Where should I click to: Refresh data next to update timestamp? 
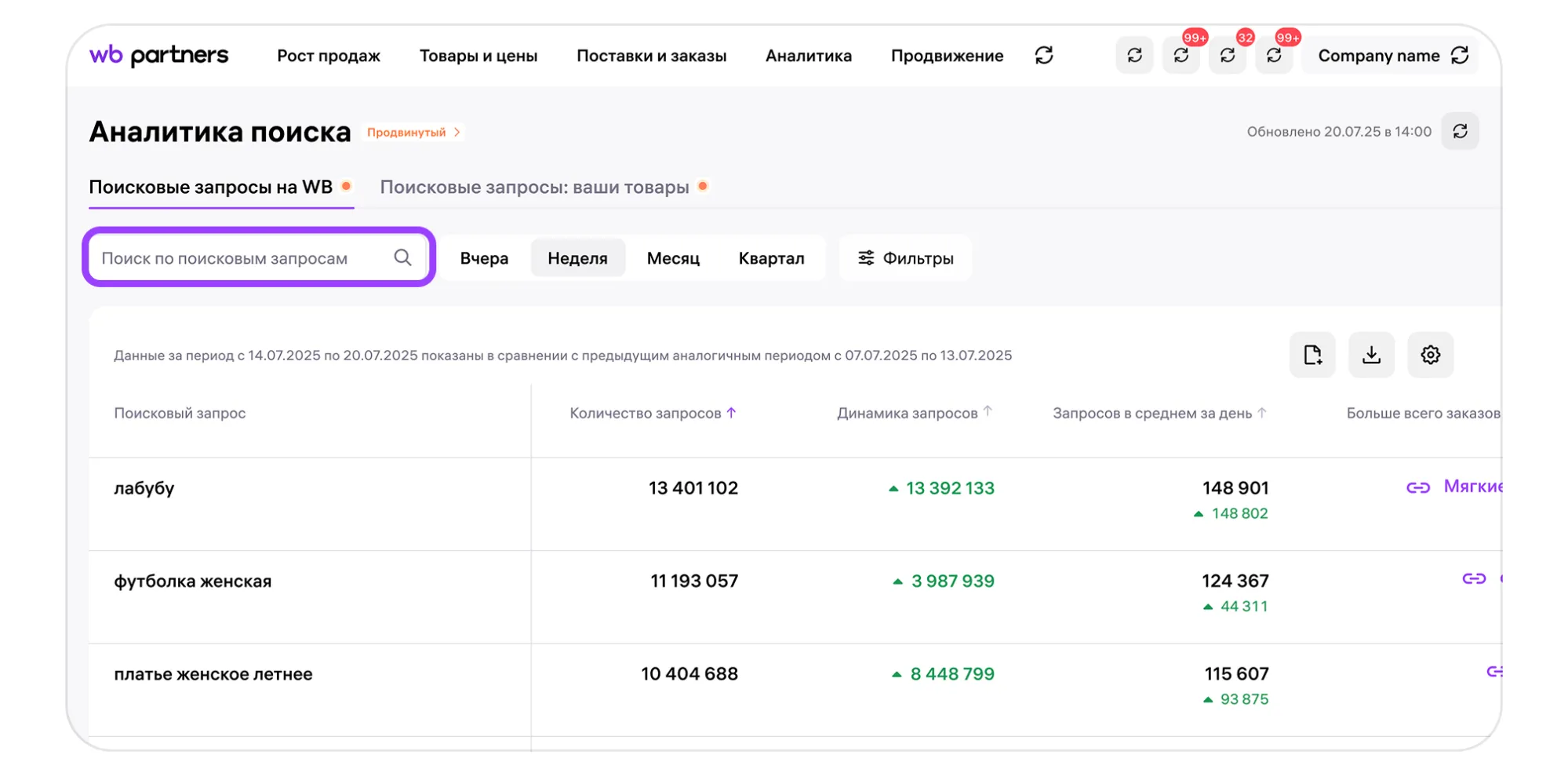1460,131
